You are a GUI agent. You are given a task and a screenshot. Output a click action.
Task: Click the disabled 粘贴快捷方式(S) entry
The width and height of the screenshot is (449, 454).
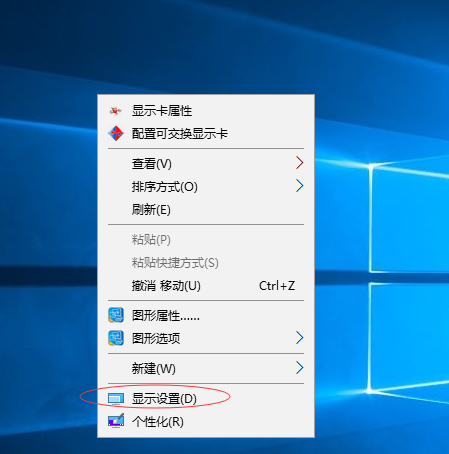coord(175,263)
